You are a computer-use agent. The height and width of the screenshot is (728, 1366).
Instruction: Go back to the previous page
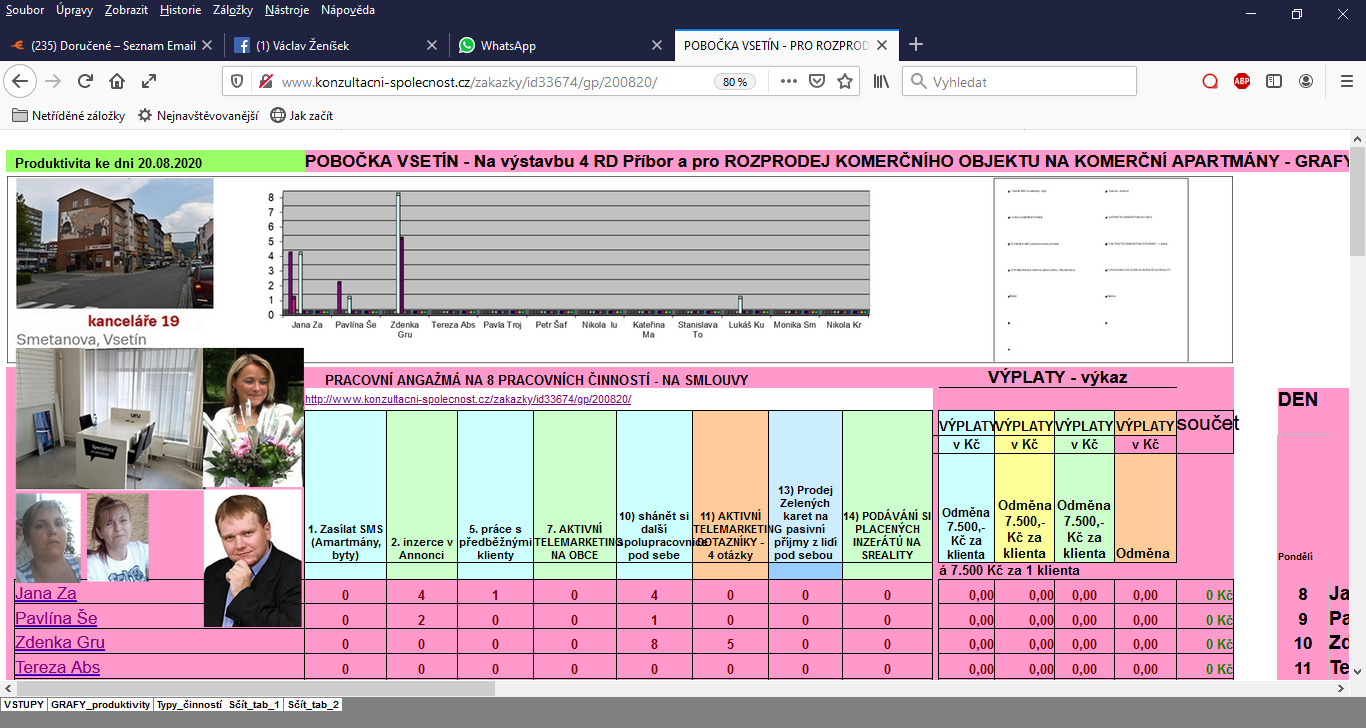(x=21, y=81)
